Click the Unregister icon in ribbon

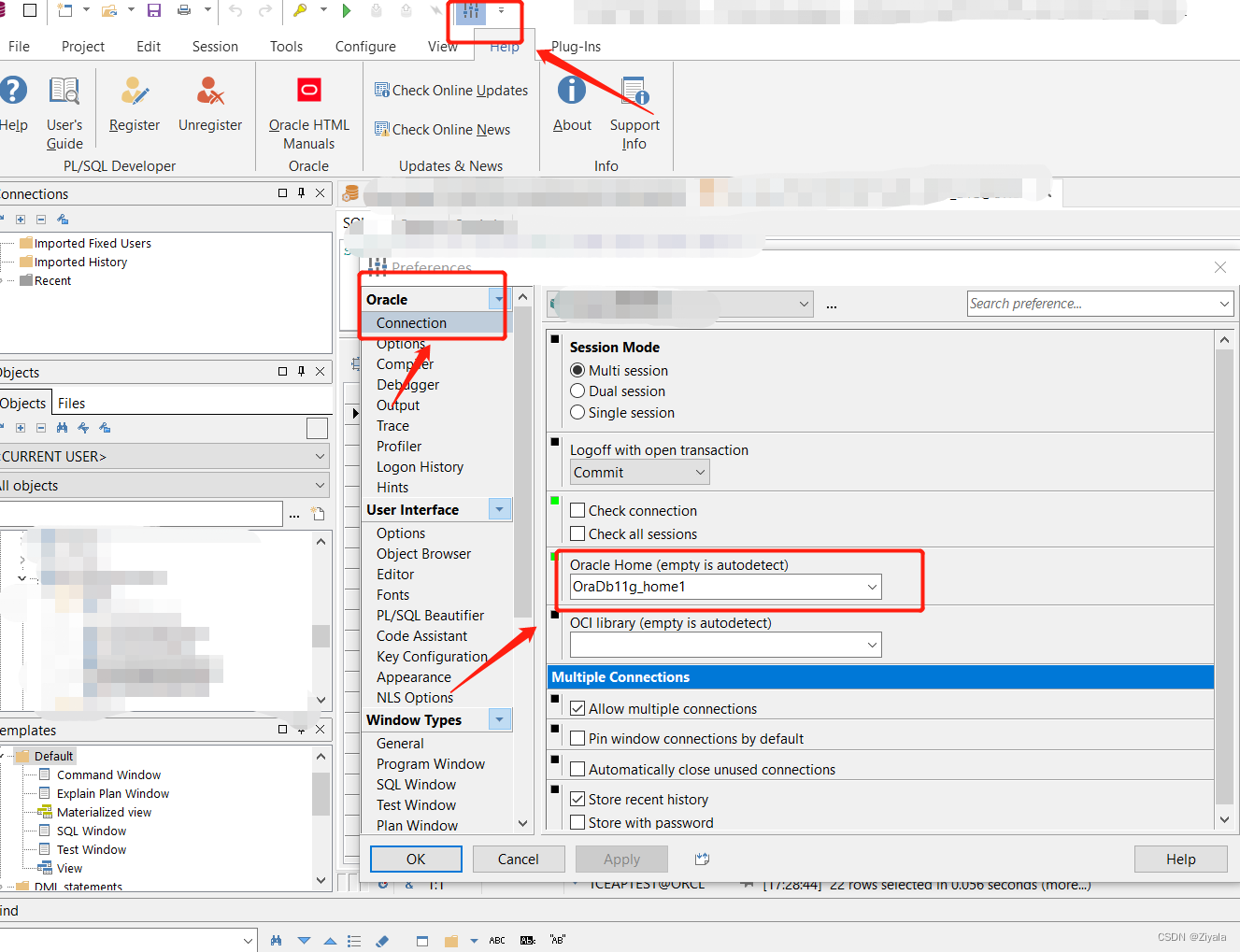210,91
